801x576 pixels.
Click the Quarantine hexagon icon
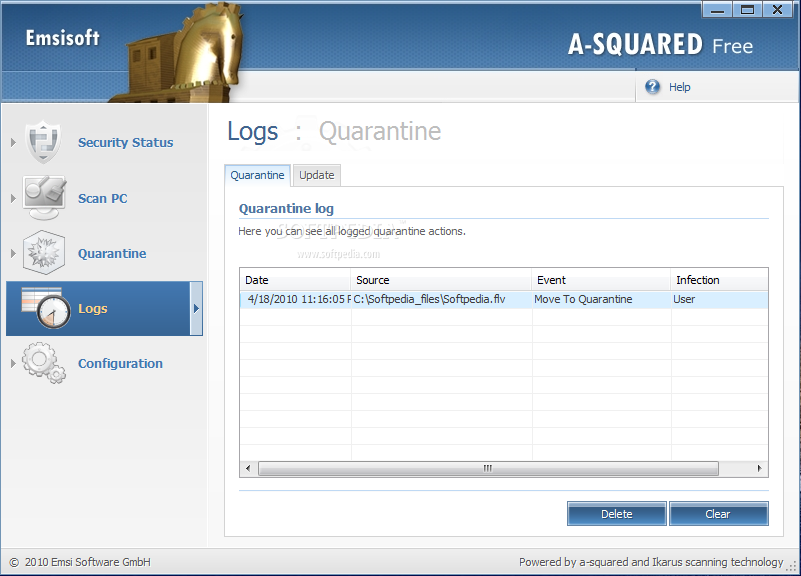pos(44,253)
